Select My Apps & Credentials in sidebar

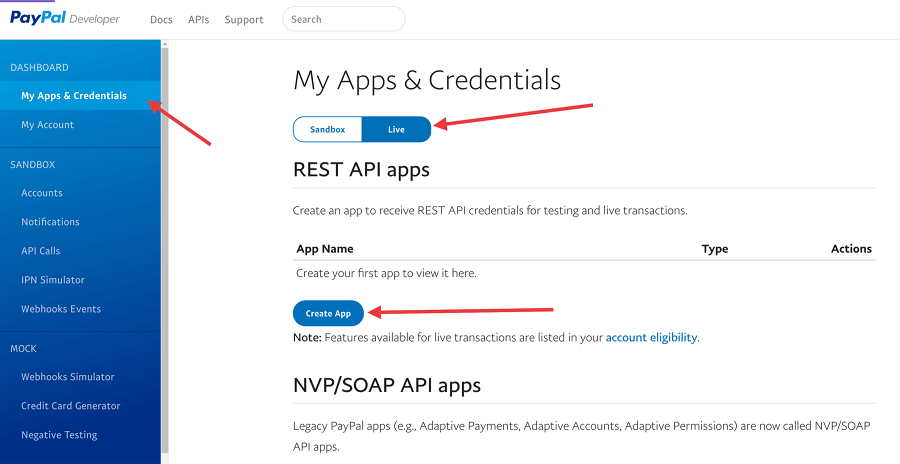click(x=74, y=96)
